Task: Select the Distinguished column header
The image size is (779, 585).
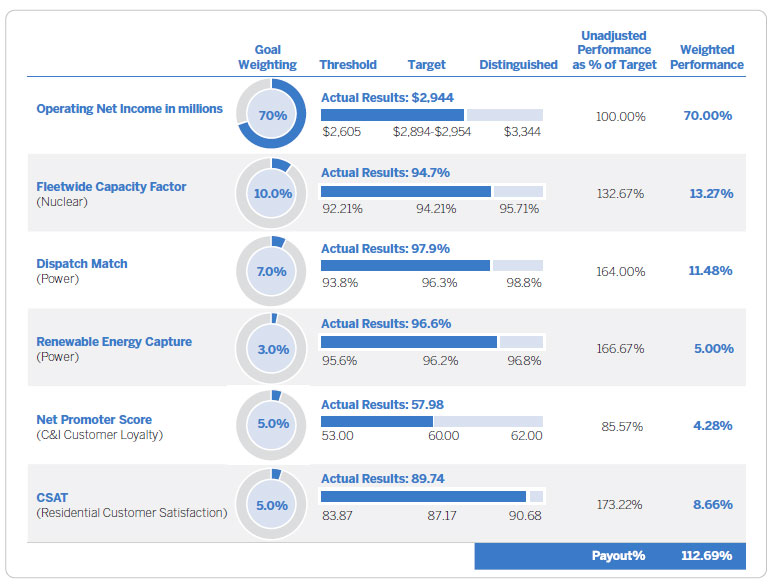Action: tap(518, 65)
